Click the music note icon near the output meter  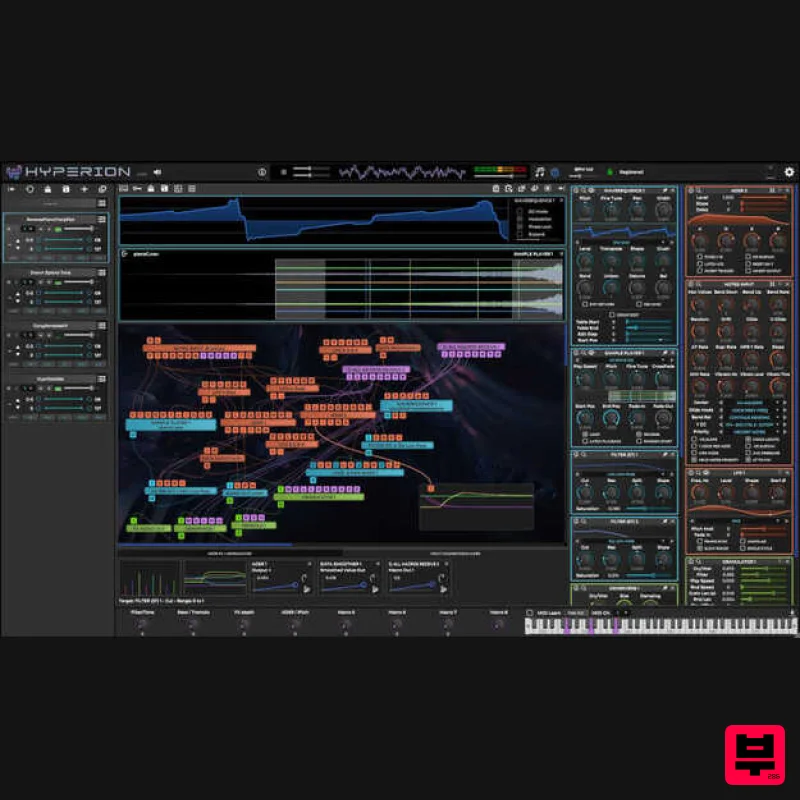click(x=540, y=172)
